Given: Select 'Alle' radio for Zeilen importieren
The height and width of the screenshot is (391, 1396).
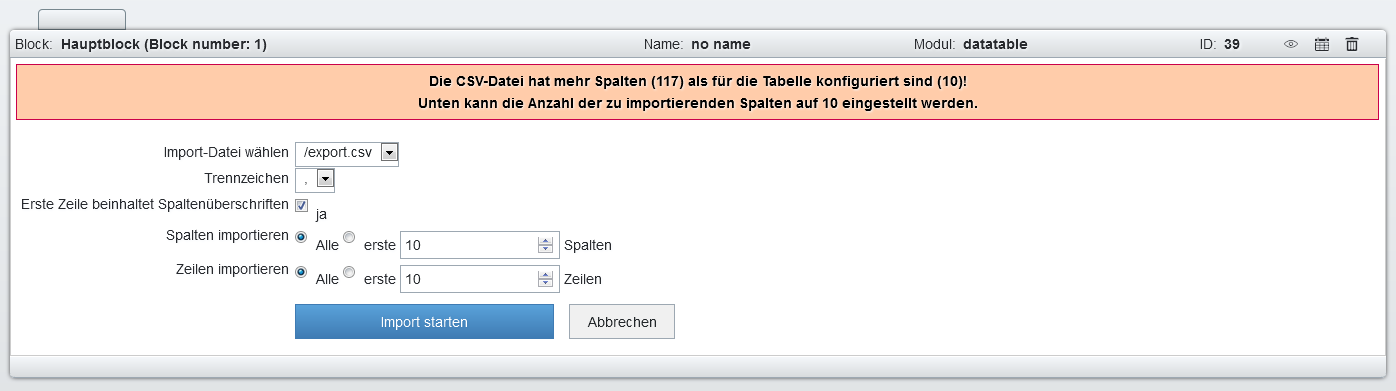Looking at the screenshot, I should pyautogui.click(x=301, y=271).
